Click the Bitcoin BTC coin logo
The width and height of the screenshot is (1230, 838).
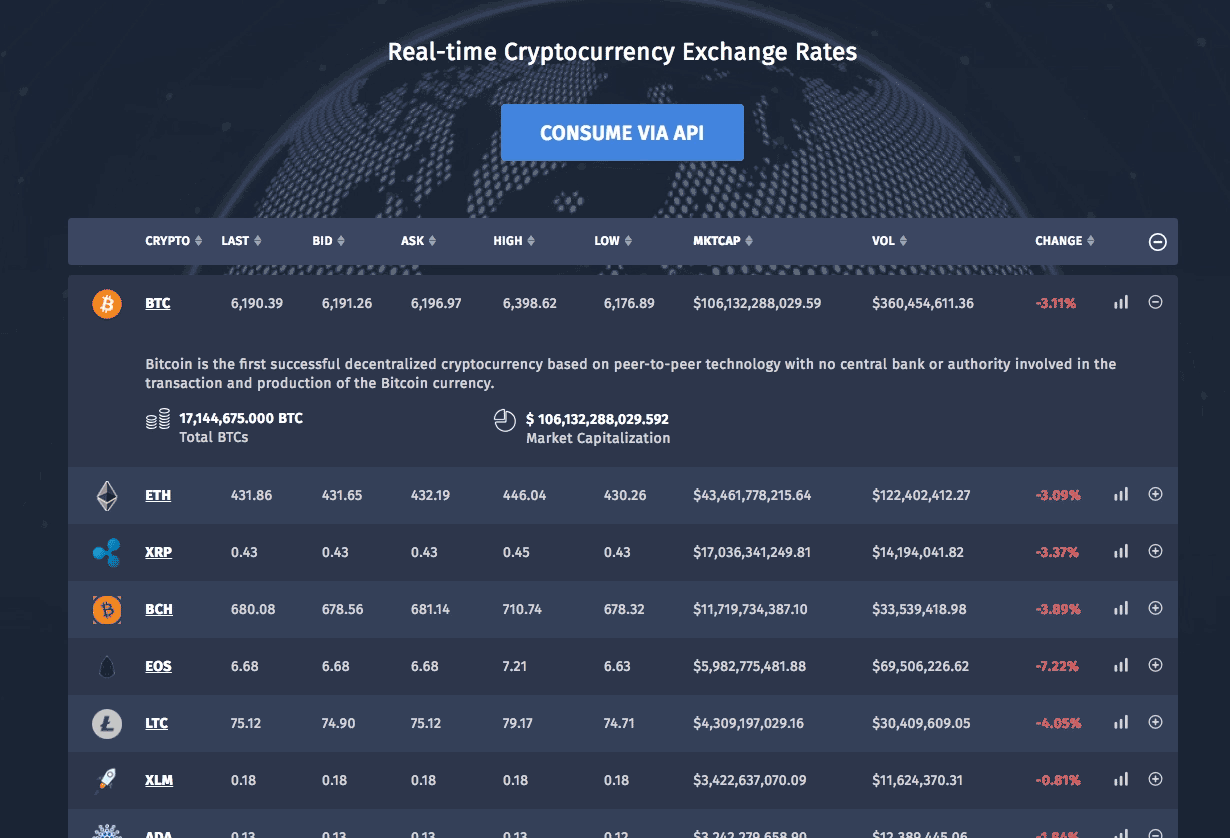coord(107,303)
